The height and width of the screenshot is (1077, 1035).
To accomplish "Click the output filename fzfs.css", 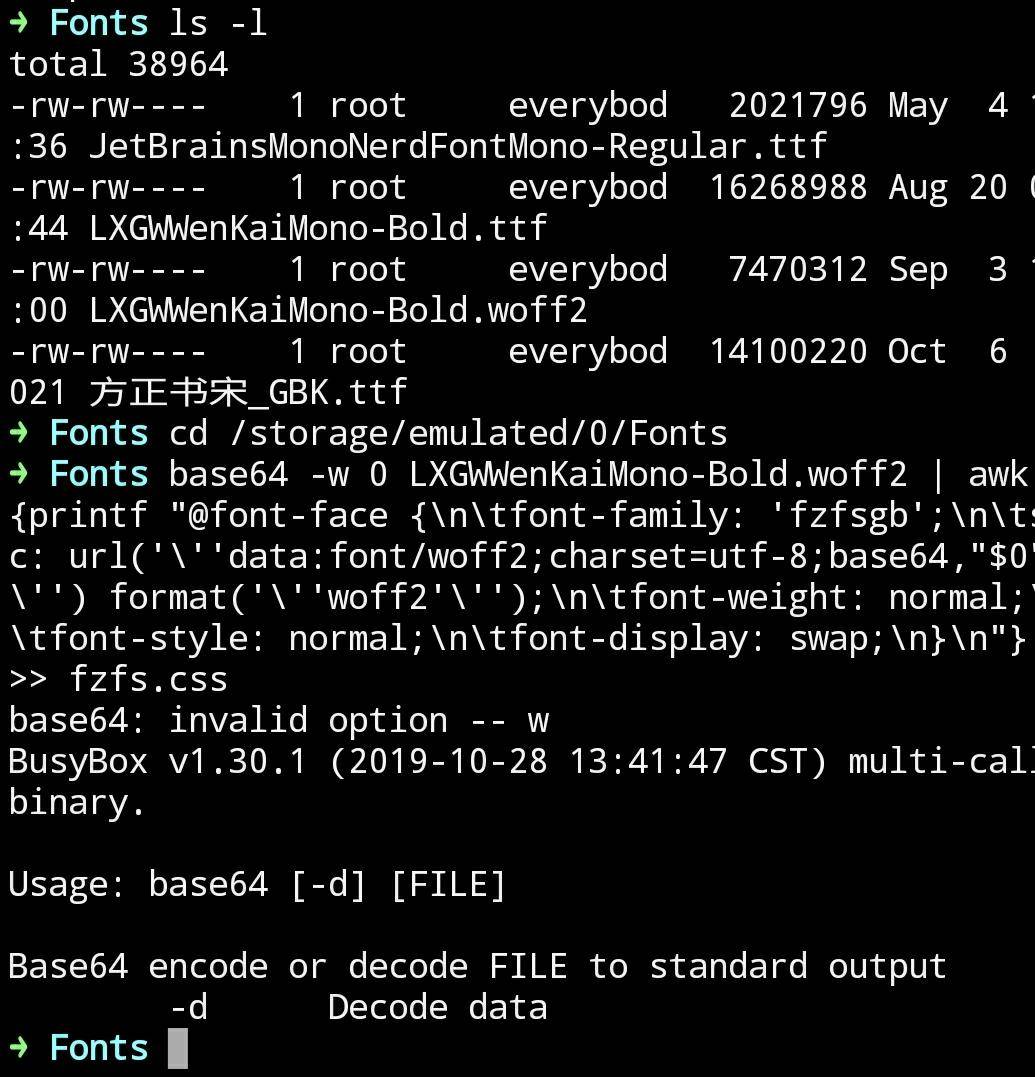I will point(148,679).
